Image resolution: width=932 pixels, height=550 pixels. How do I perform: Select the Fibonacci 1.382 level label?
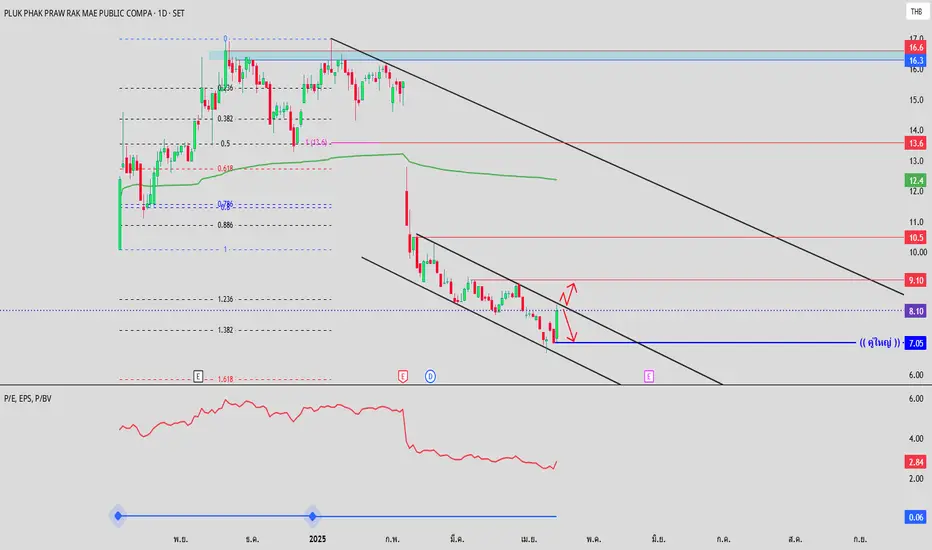pos(225,330)
